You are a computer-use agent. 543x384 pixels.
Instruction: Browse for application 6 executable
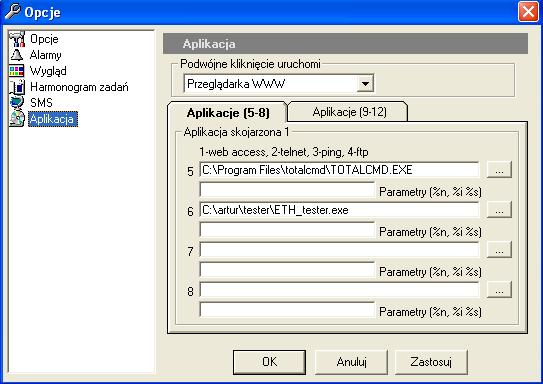point(499,209)
